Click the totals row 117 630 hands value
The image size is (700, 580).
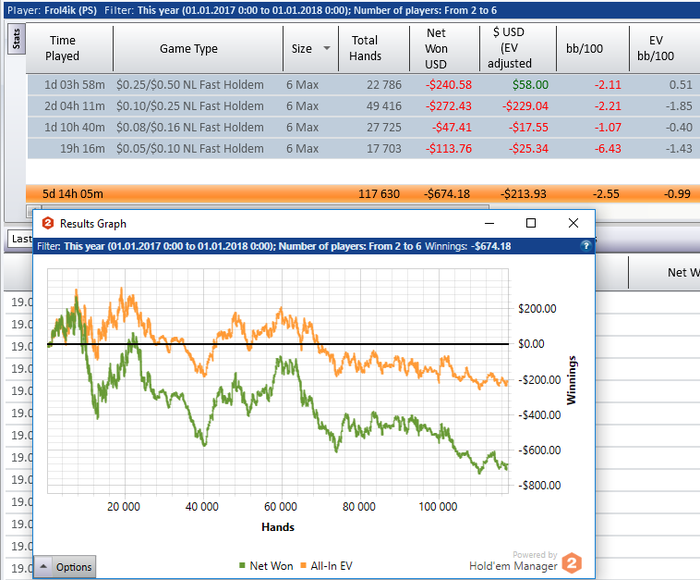point(379,194)
